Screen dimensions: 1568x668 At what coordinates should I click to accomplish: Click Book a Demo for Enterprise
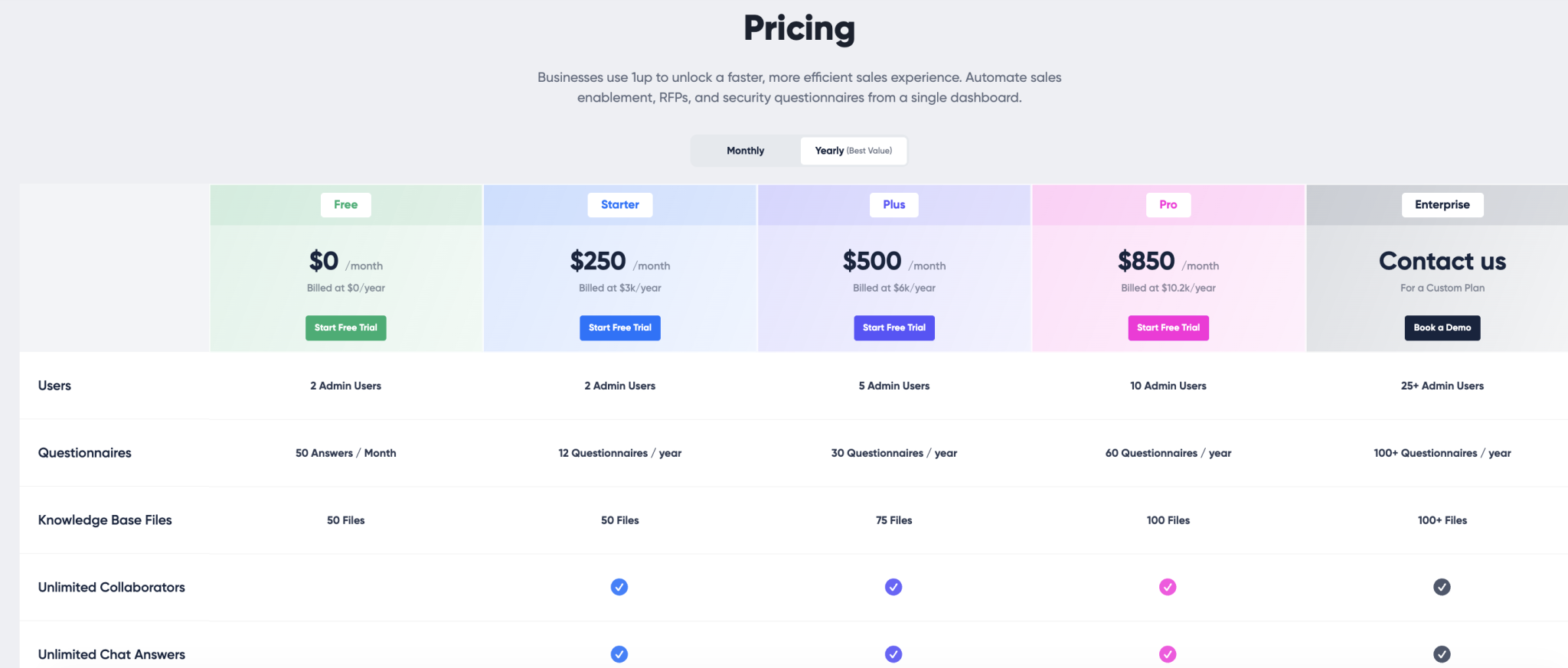[x=1442, y=327]
